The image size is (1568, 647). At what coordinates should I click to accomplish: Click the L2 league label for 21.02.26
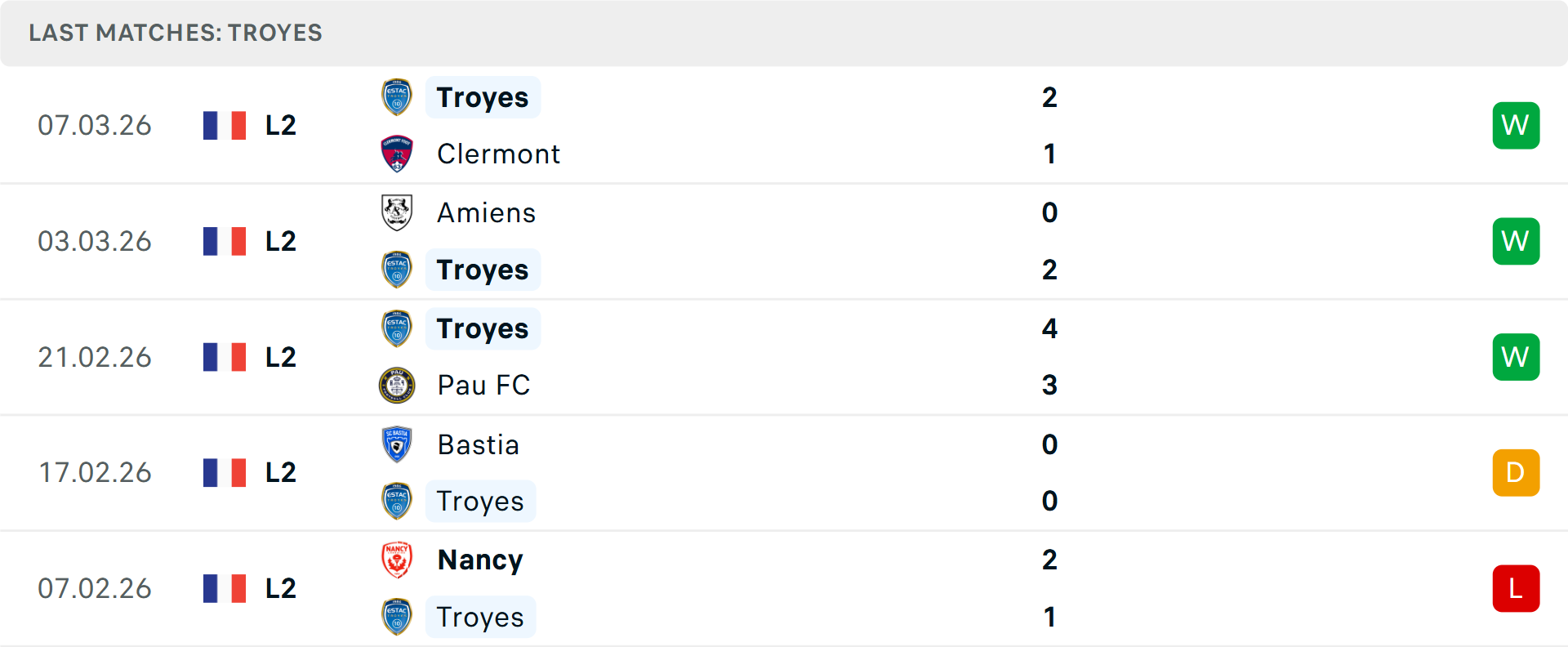coord(281,357)
